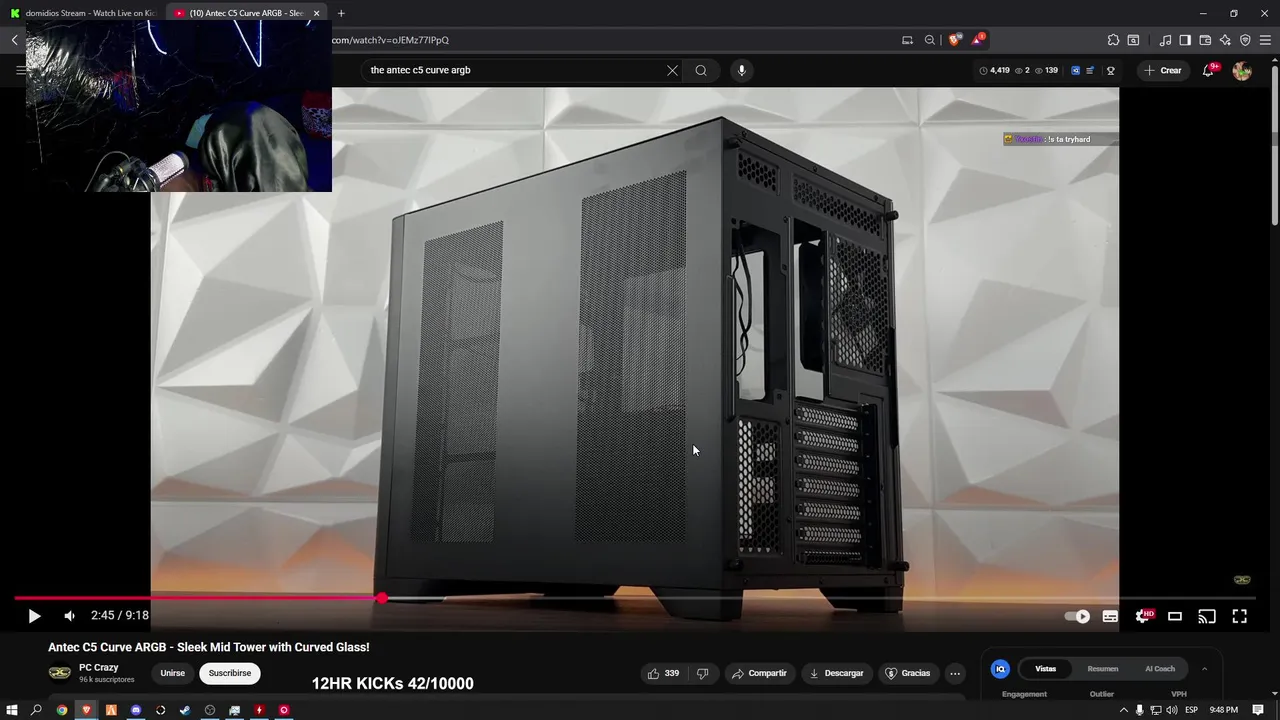Click the Gracias button

click(x=907, y=673)
